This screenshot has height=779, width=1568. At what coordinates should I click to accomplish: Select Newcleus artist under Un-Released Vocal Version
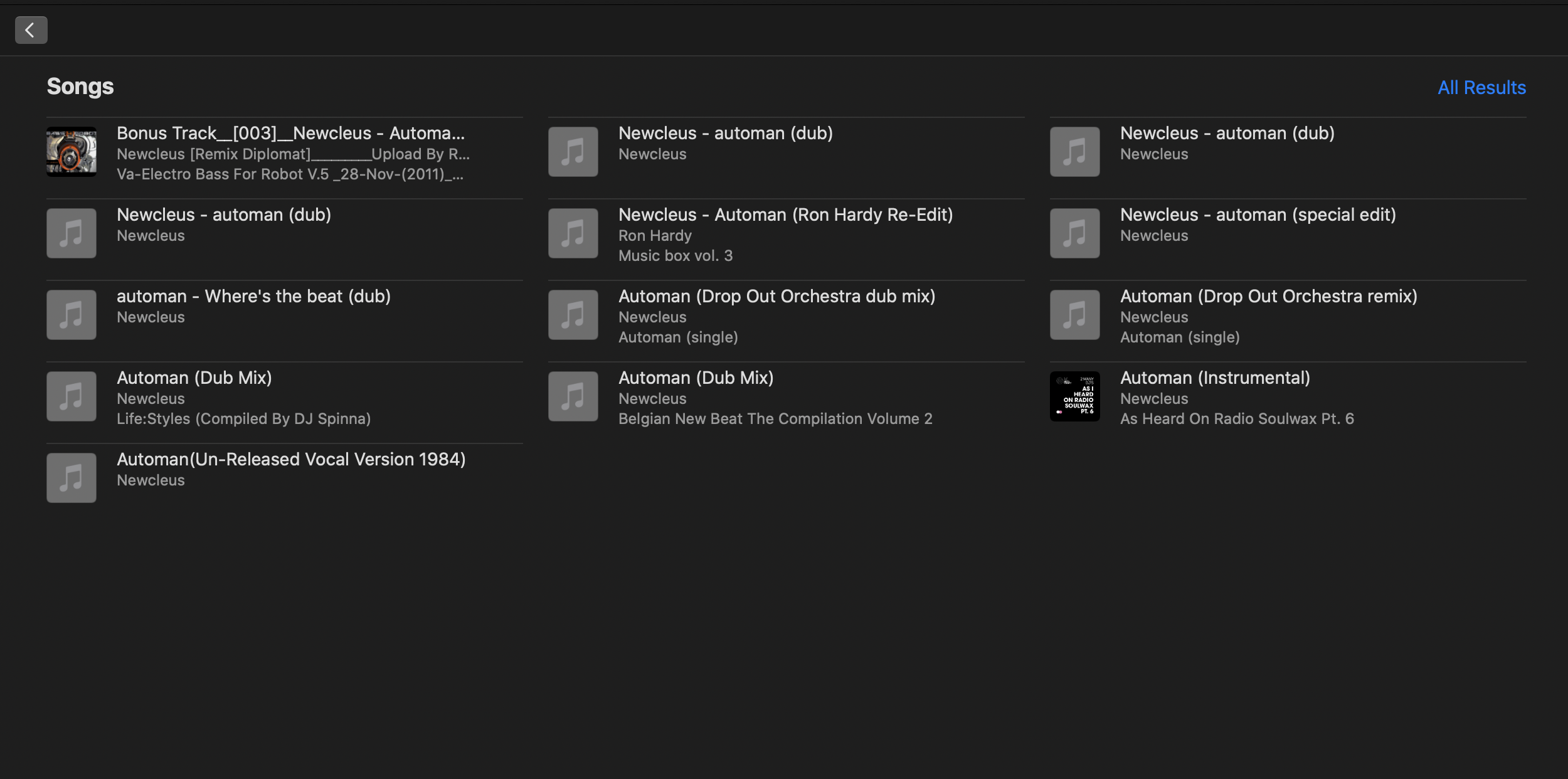tap(151, 480)
